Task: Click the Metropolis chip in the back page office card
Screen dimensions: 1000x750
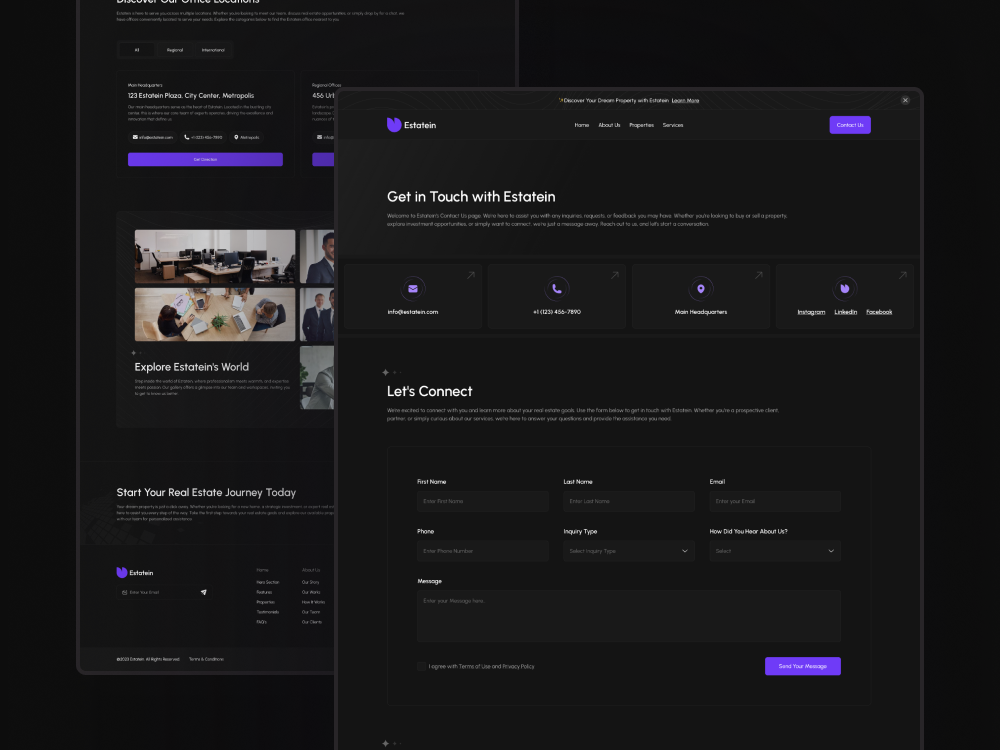Action: pos(247,137)
